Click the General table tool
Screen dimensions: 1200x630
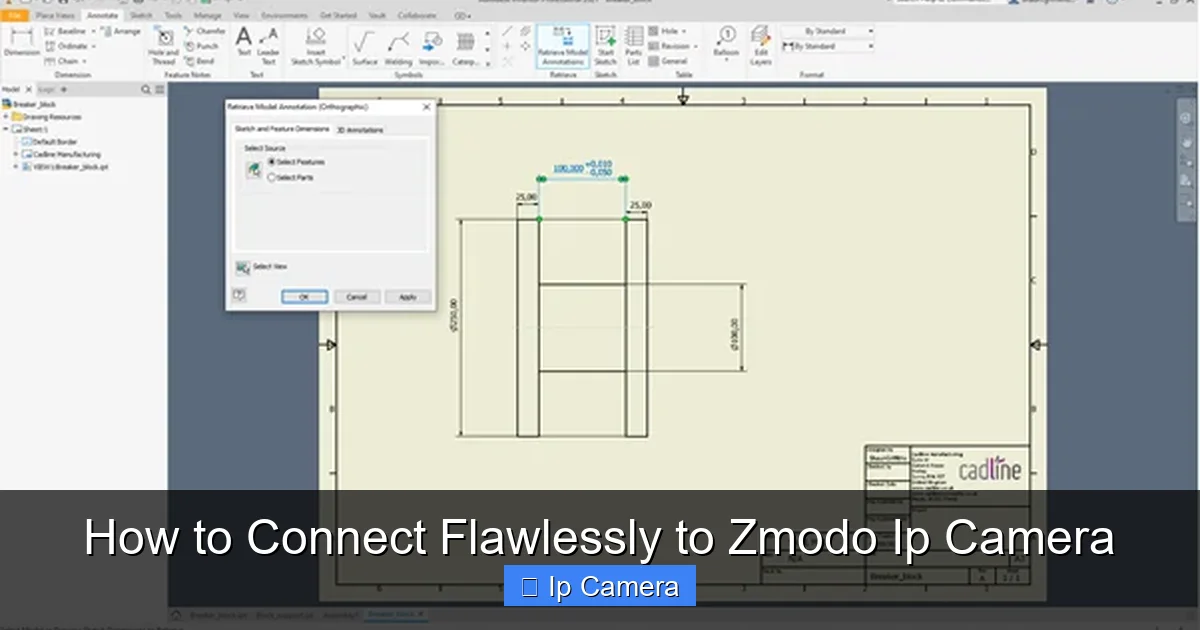click(x=668, y=61)
